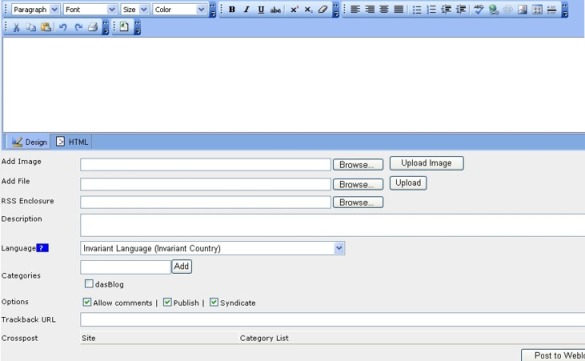Open the Language dropdown

click(212, 248)
